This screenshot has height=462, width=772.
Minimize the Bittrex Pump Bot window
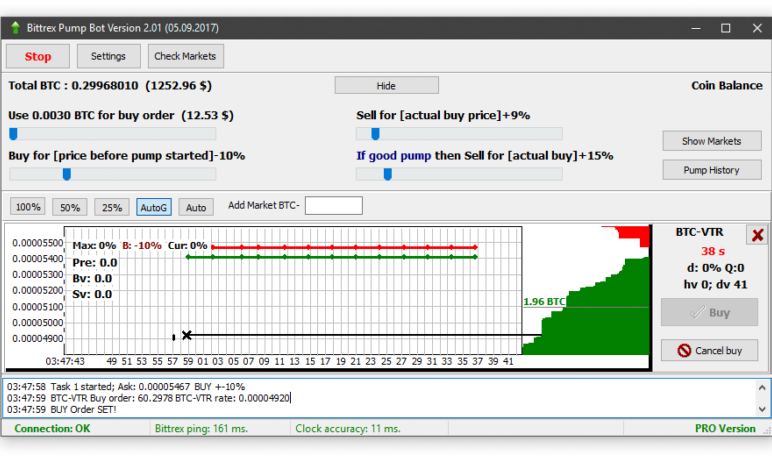696,28
